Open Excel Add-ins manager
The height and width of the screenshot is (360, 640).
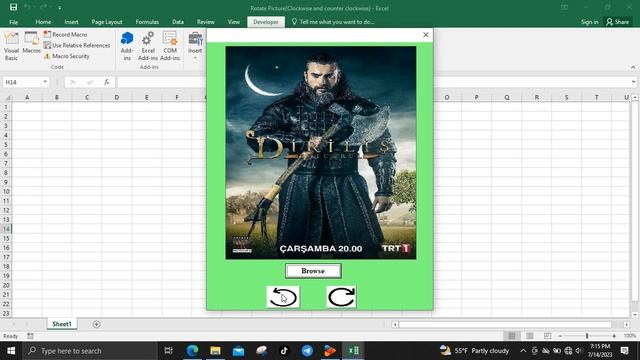point(148,46)
